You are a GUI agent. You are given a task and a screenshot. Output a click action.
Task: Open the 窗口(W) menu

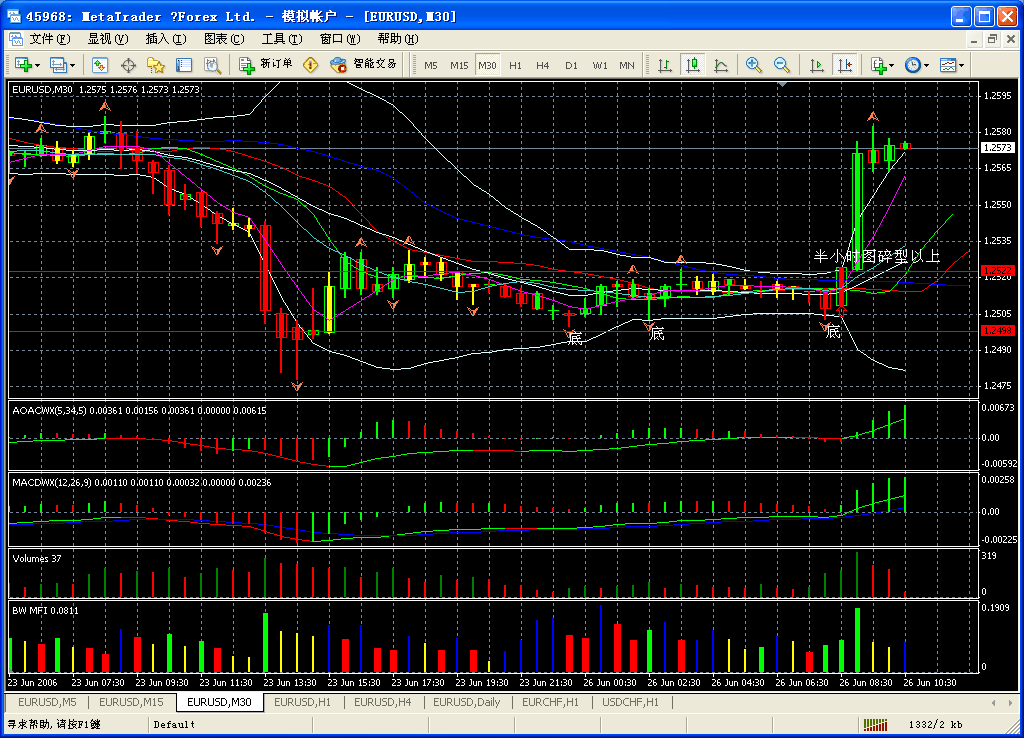(340, 39)
